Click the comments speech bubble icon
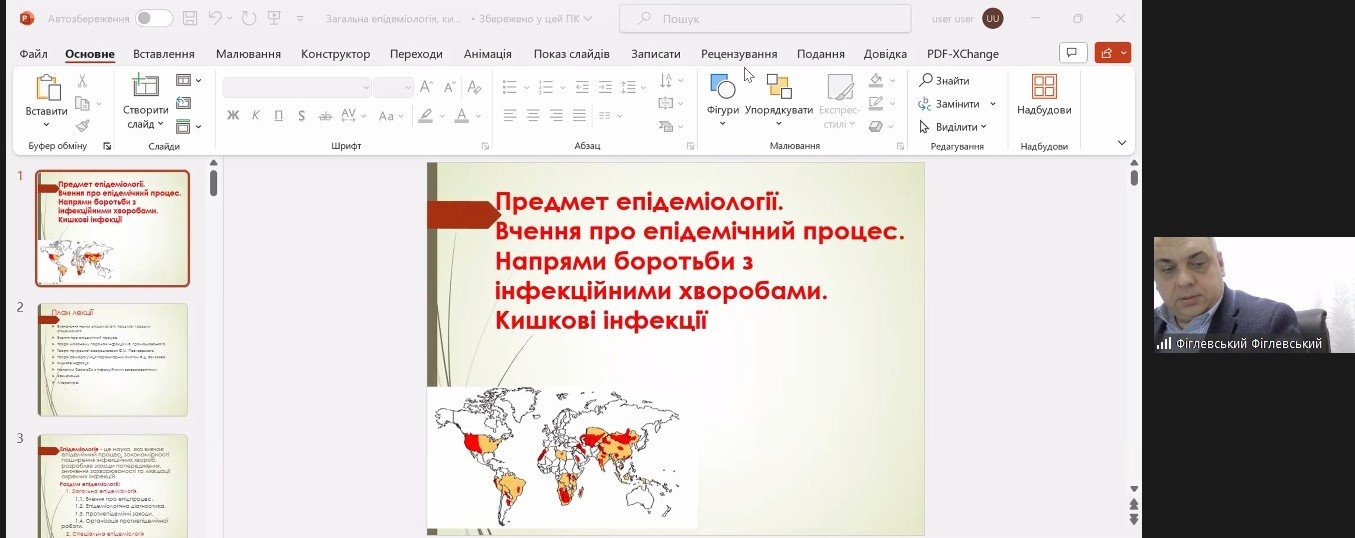1355x538 pixels. click(x=1073, y=53)
